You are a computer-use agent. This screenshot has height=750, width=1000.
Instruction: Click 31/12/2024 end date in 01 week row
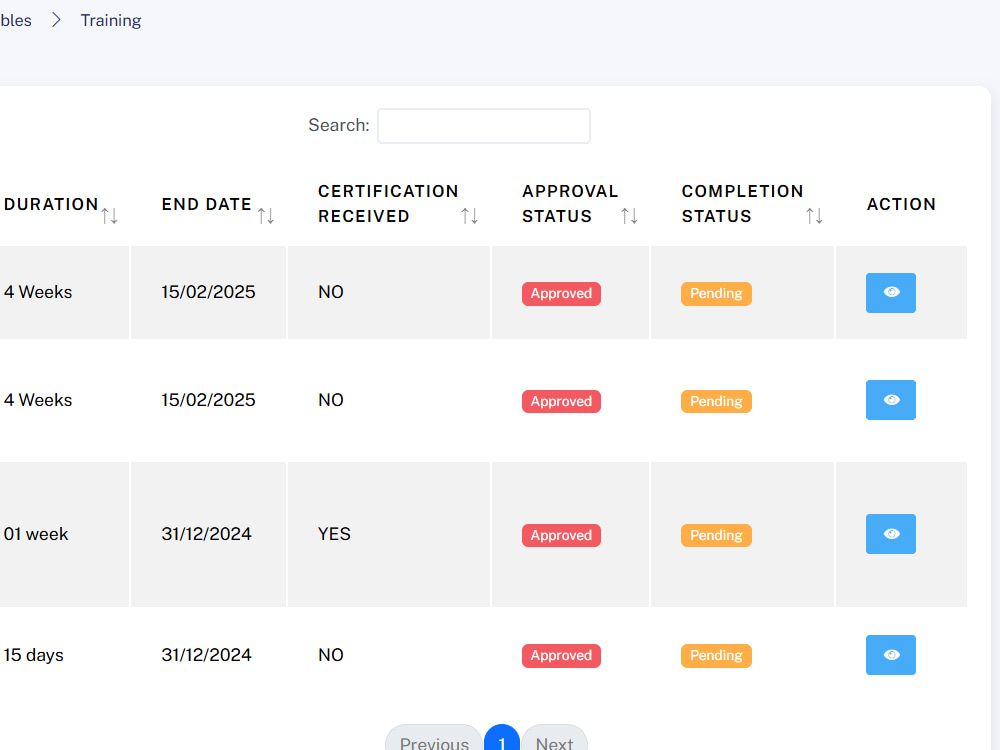pyautogui.click(x=206, y=534)
